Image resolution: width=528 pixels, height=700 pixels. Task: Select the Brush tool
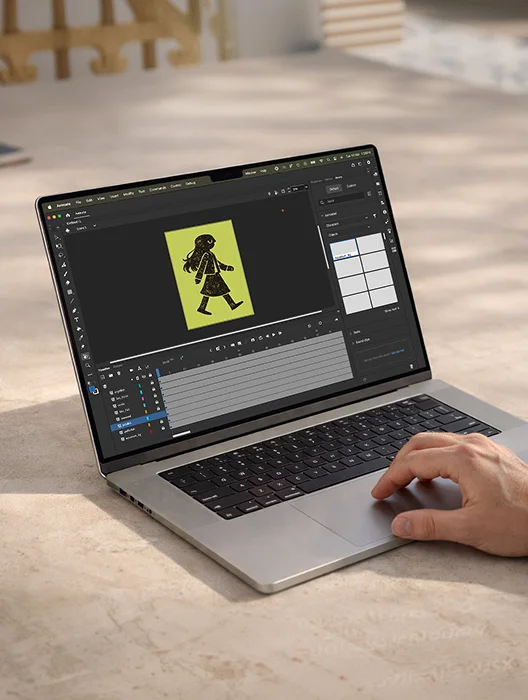66,274
